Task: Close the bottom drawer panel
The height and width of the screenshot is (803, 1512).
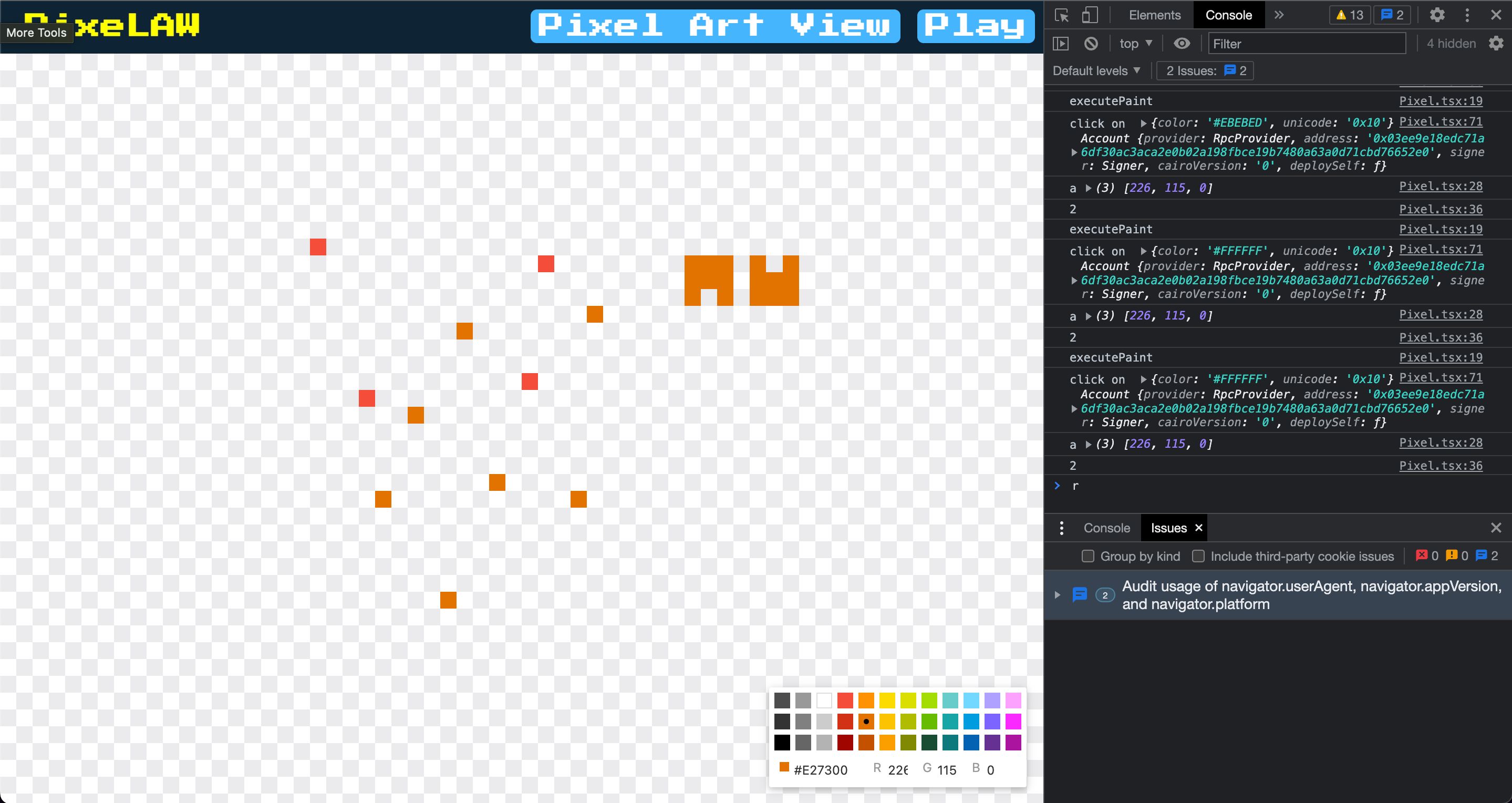Action: [1496, 528]
